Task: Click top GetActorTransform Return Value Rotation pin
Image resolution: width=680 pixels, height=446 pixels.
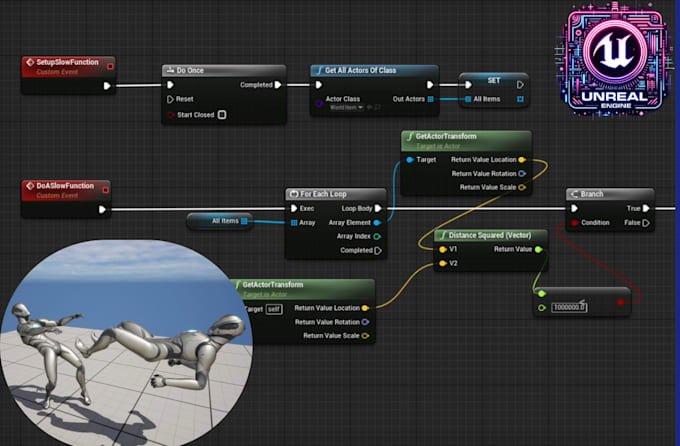Action: point(522,174)
